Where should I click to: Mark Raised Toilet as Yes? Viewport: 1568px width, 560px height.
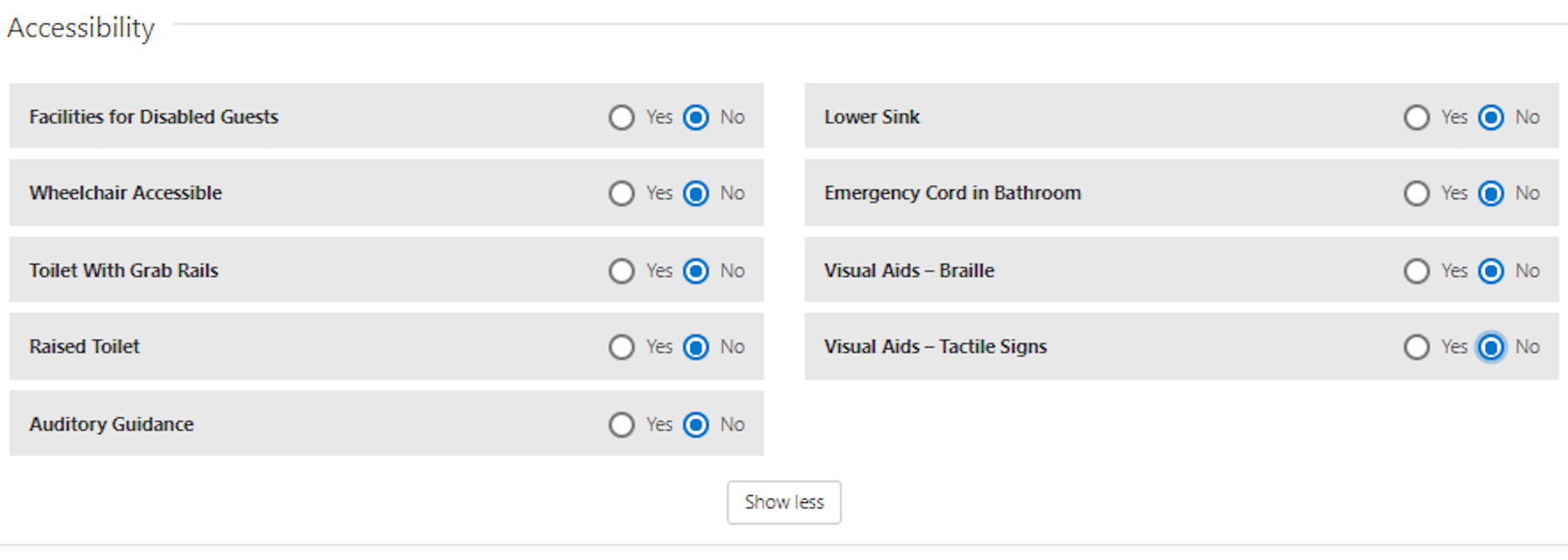click(x=621, y=348)
